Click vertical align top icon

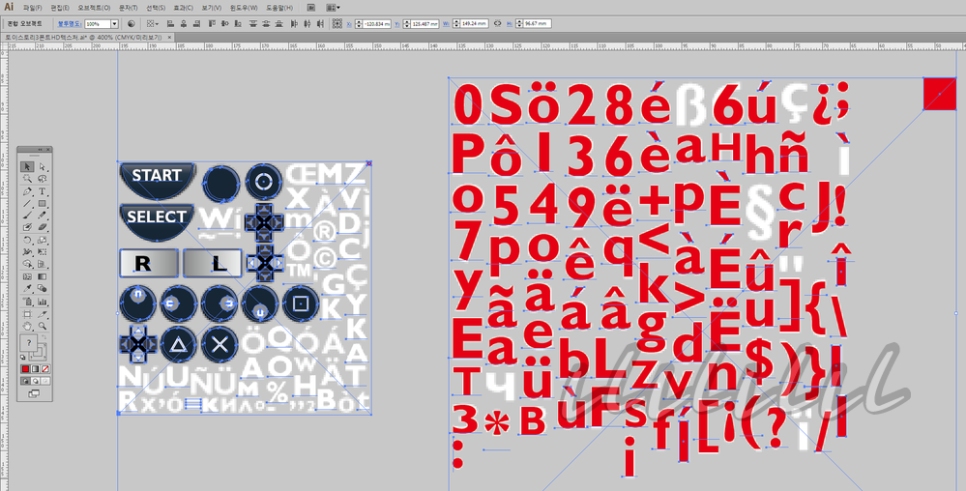click(212, 24)
